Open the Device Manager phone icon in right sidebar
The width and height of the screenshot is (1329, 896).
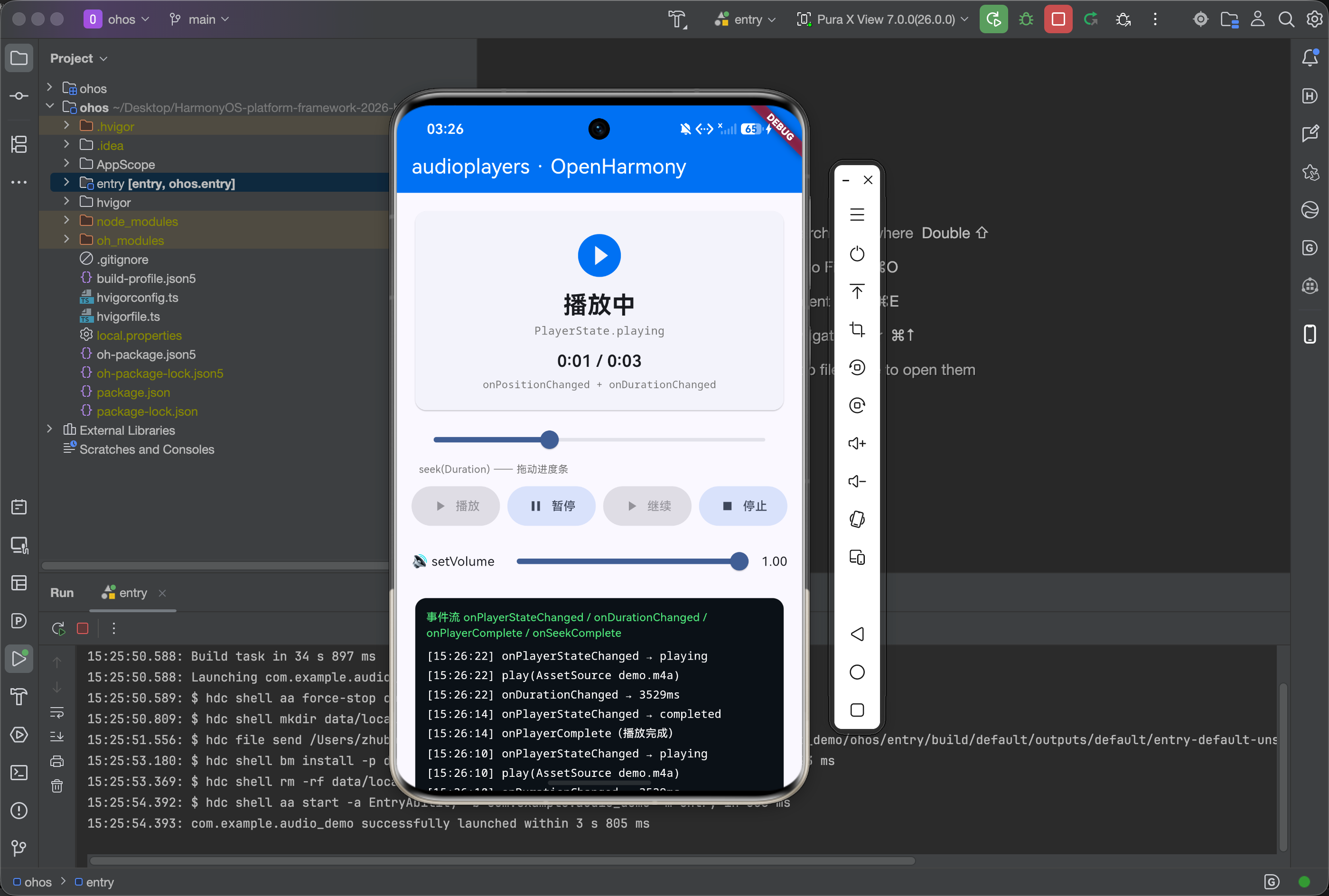point(1310,334)
